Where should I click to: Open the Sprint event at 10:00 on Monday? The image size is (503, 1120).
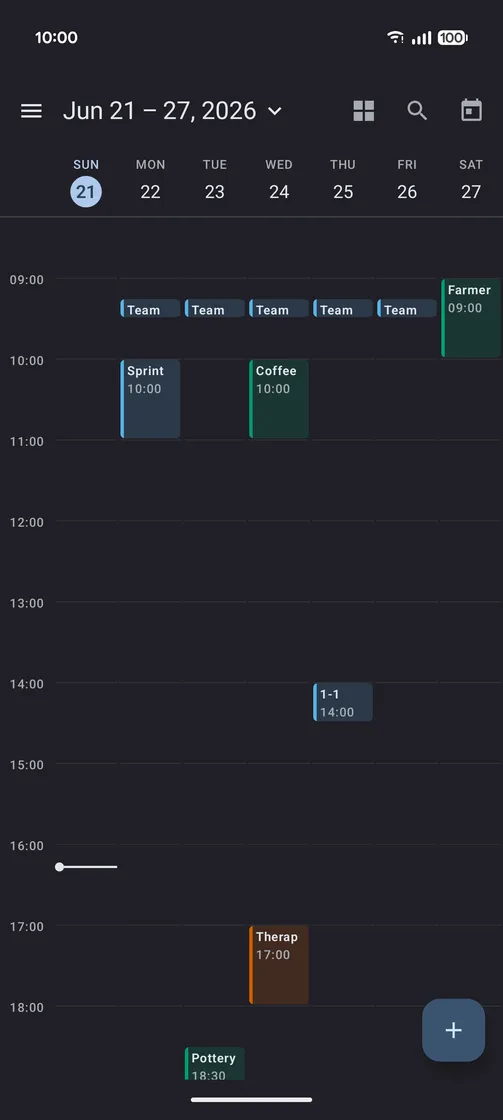pos(150,399)
